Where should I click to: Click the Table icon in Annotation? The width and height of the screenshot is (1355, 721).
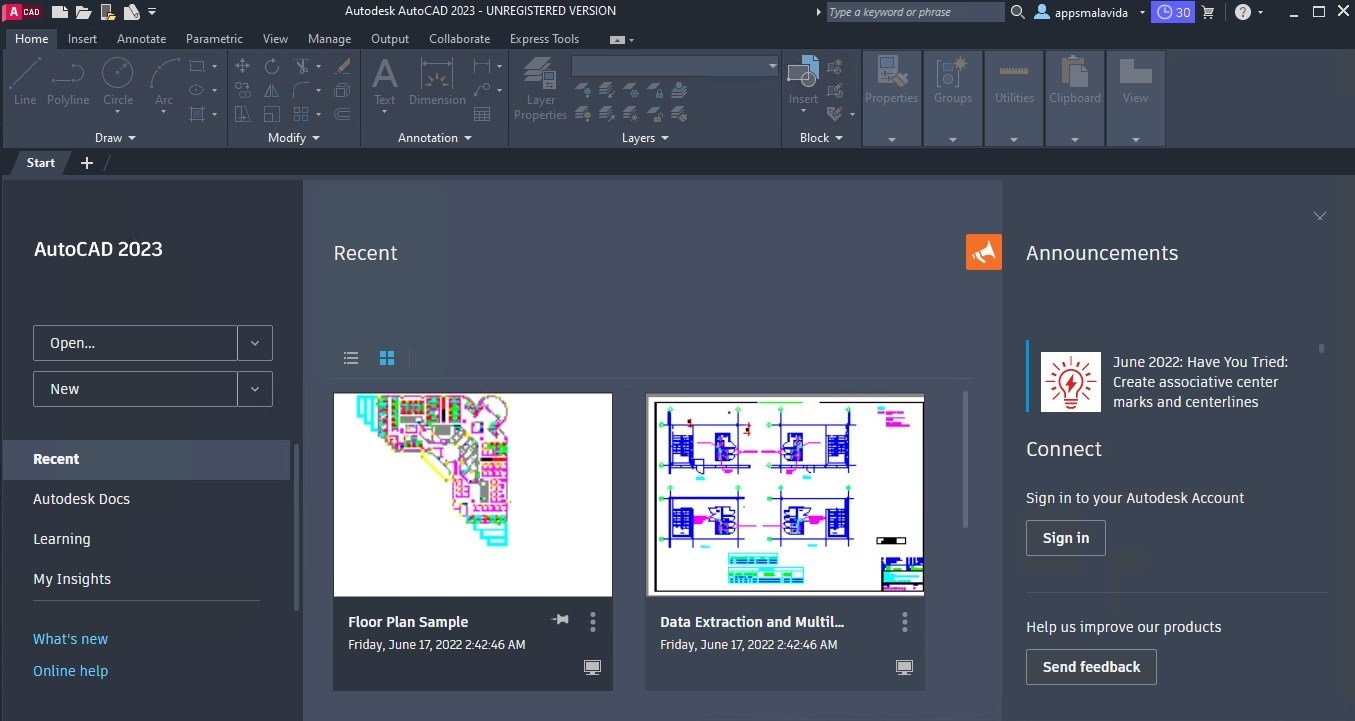pyautogui.click(x=482, y=114)
